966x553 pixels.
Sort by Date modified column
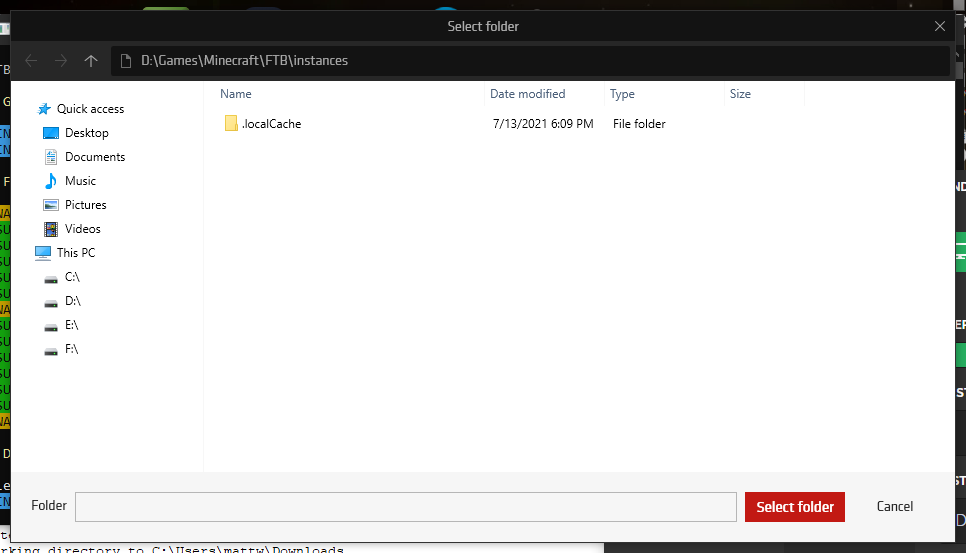pos(527,94)
